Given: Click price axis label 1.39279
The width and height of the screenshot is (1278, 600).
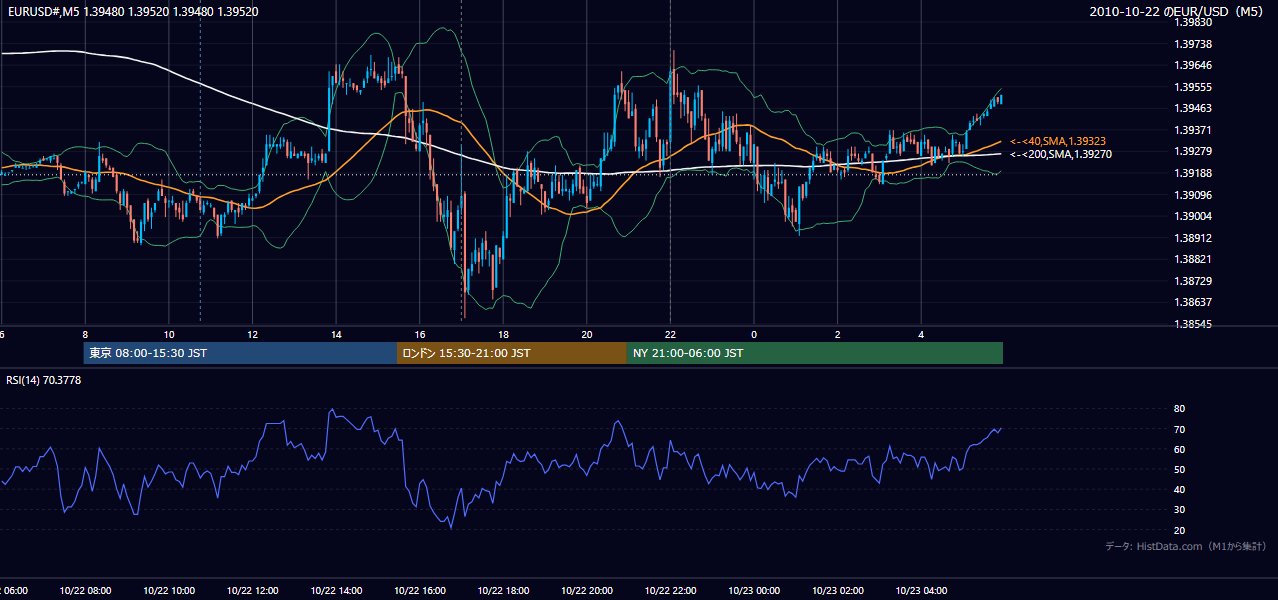Looking at the screenshot, I should click(x=1192, y=151).
